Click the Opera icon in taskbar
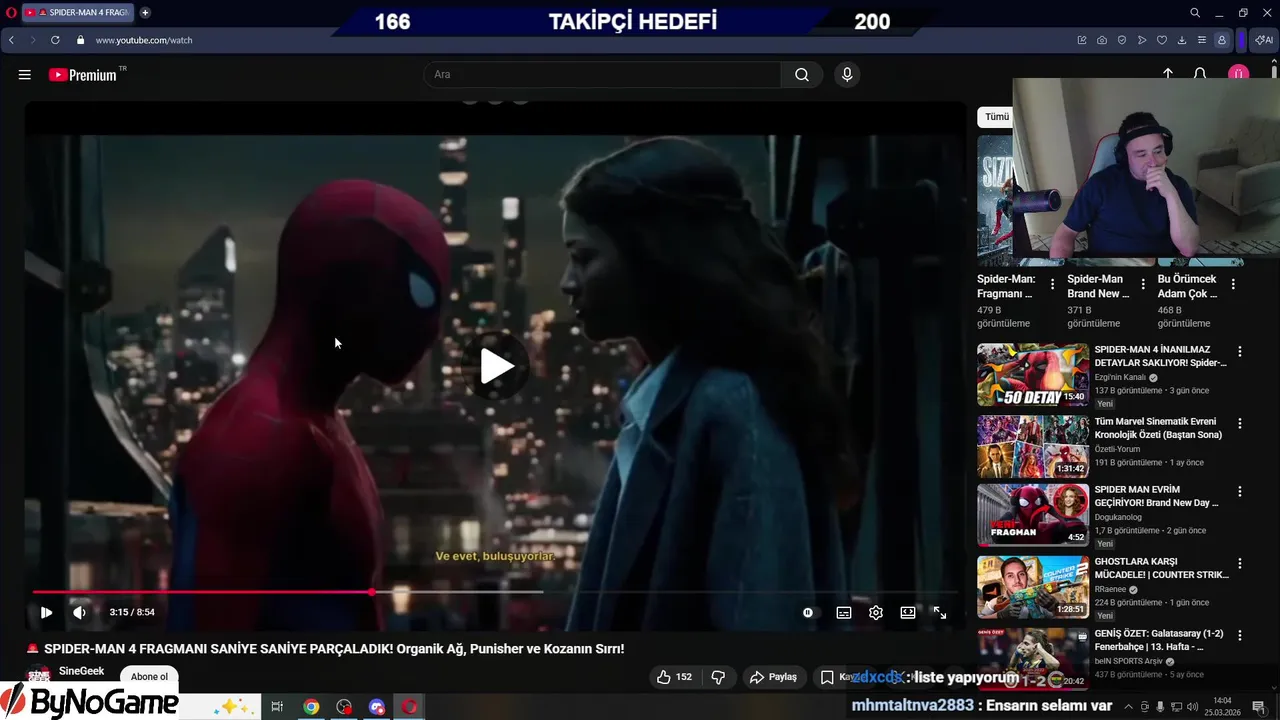 pos(410,707)
